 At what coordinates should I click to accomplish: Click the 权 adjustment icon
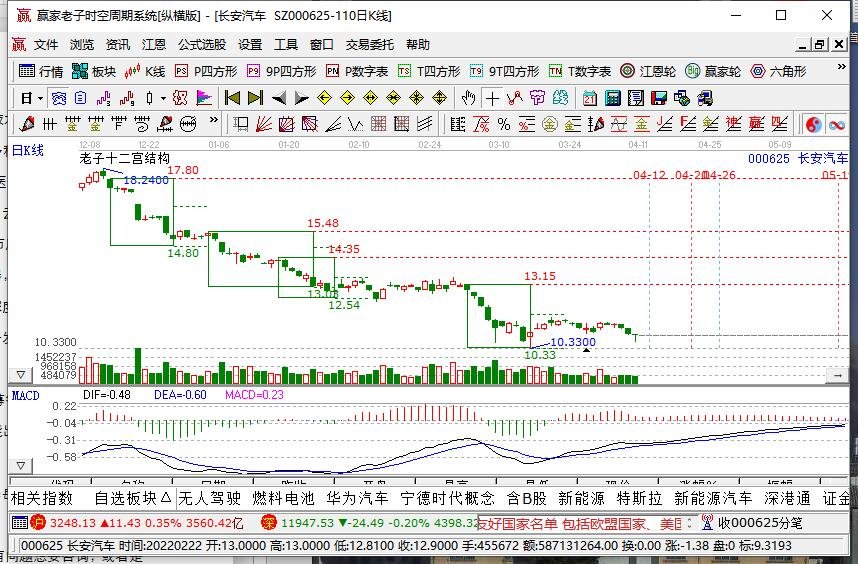[x=180, y=98]
